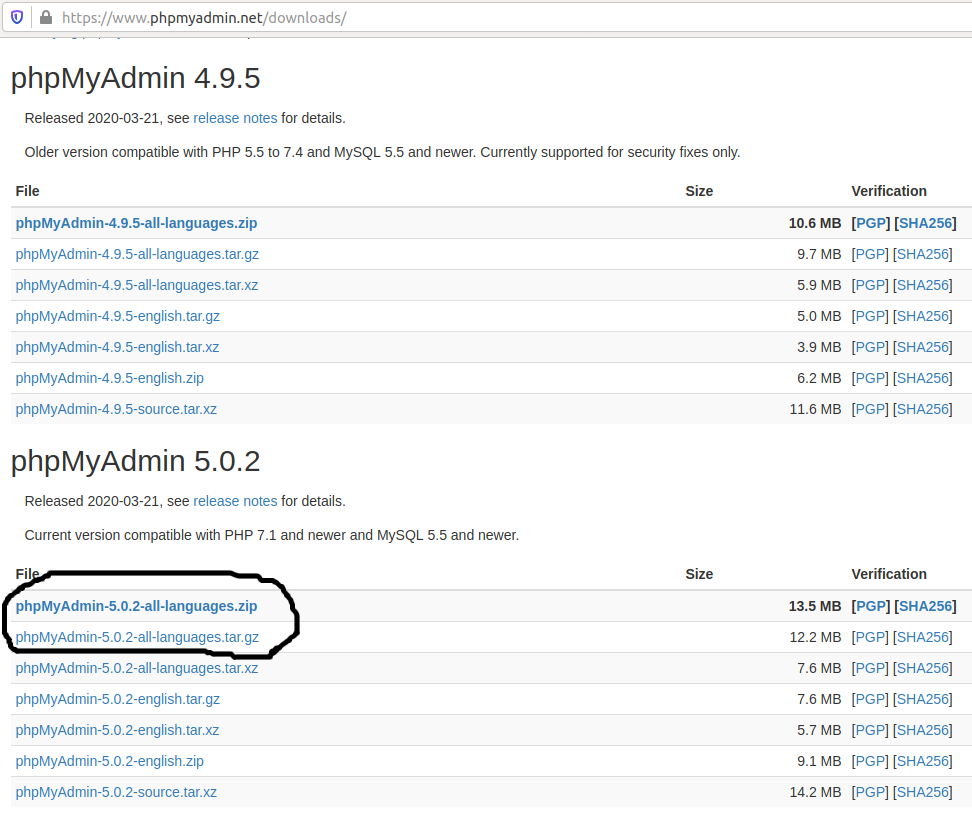Open SHA256 checksum for 5.0.2-all-languages.zip
This screenshot has width=972, height=821.
click(925, 606)
